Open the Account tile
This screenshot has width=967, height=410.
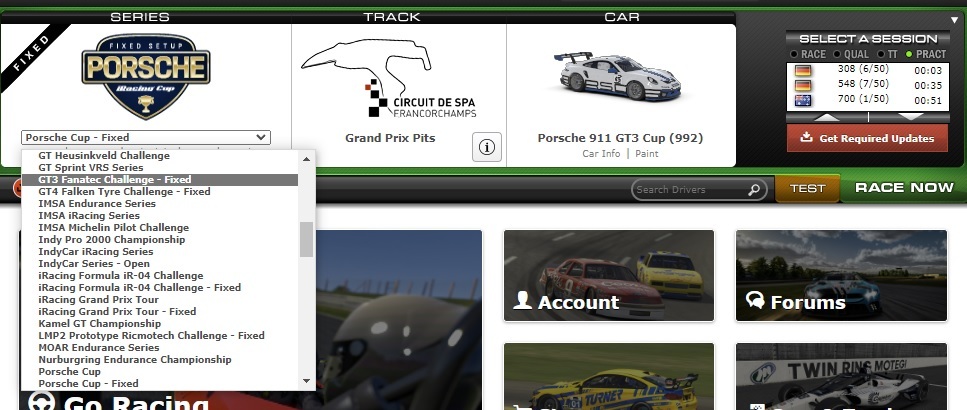[x=609, y=276]
